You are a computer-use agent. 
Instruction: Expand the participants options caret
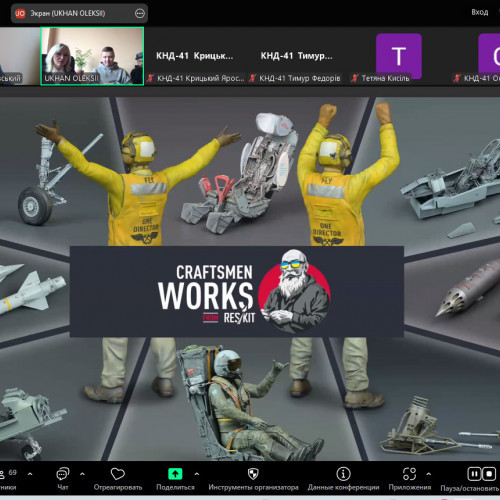pos(30,474)
